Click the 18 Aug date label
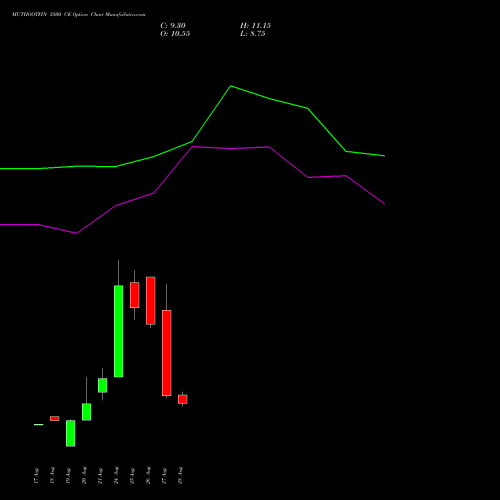 (52, 476)
